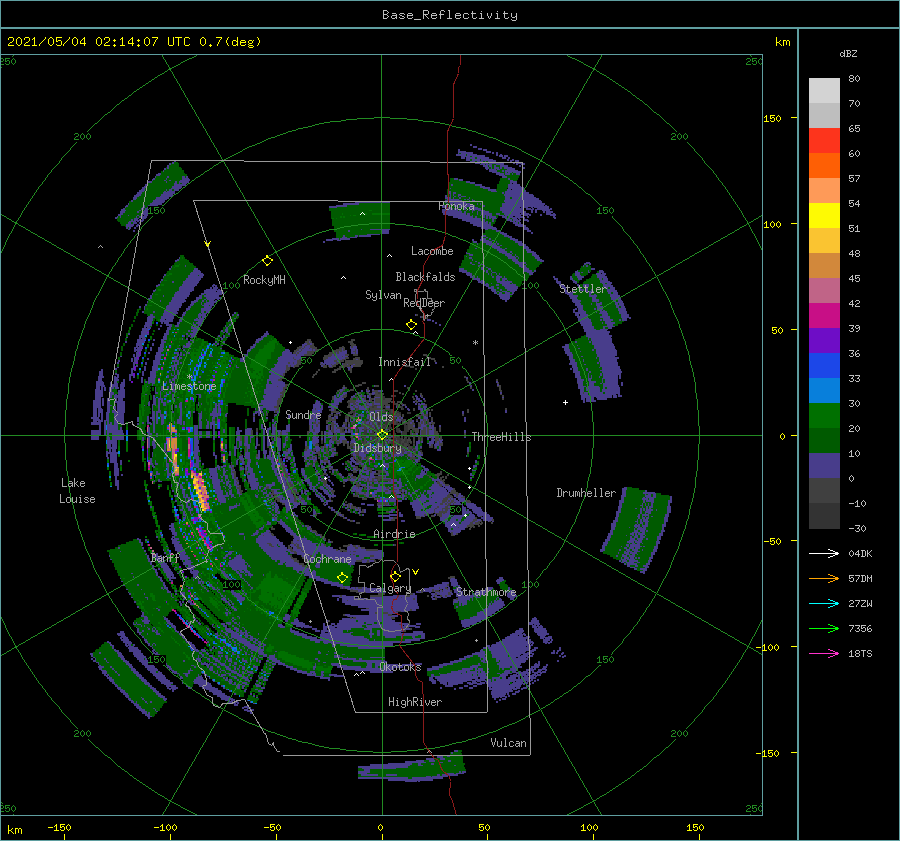Click the magenta 18TS arrow in legend

824,653
